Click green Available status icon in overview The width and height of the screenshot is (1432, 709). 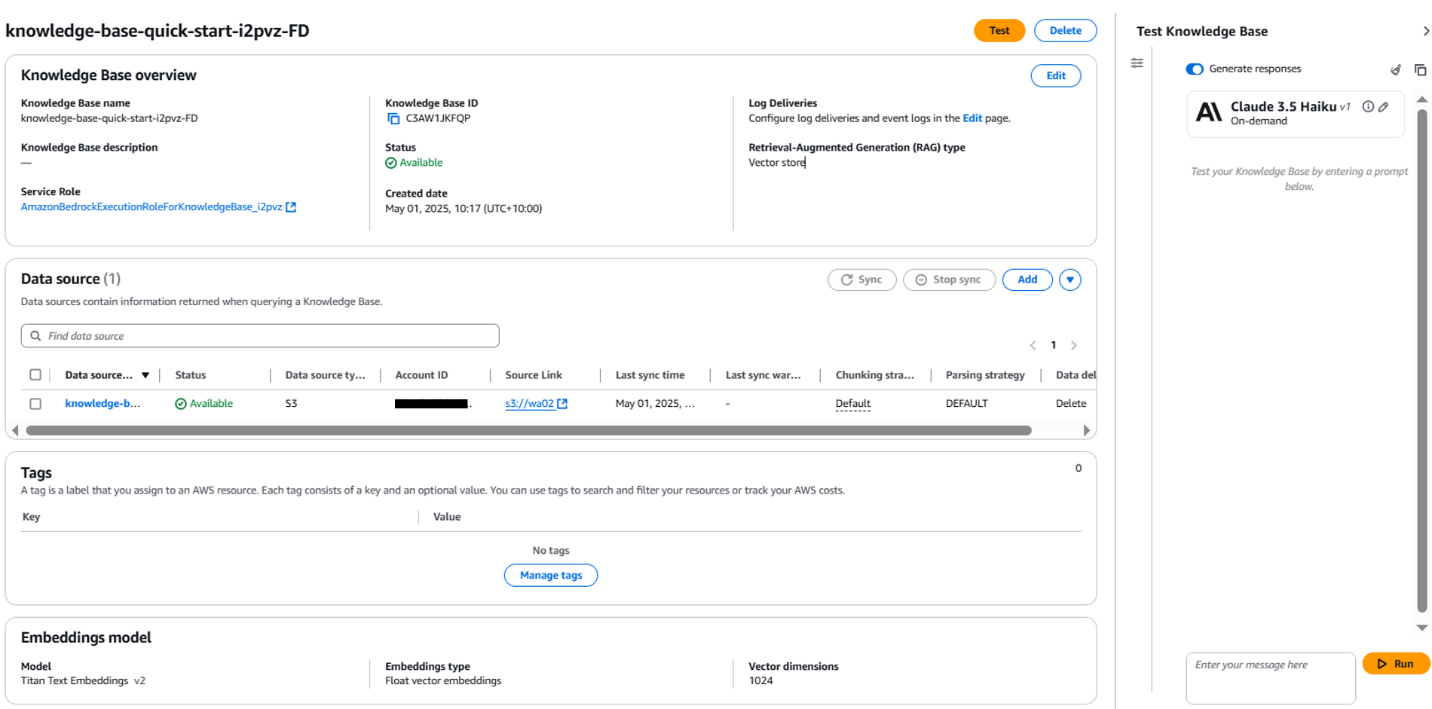tap(391, 163)
